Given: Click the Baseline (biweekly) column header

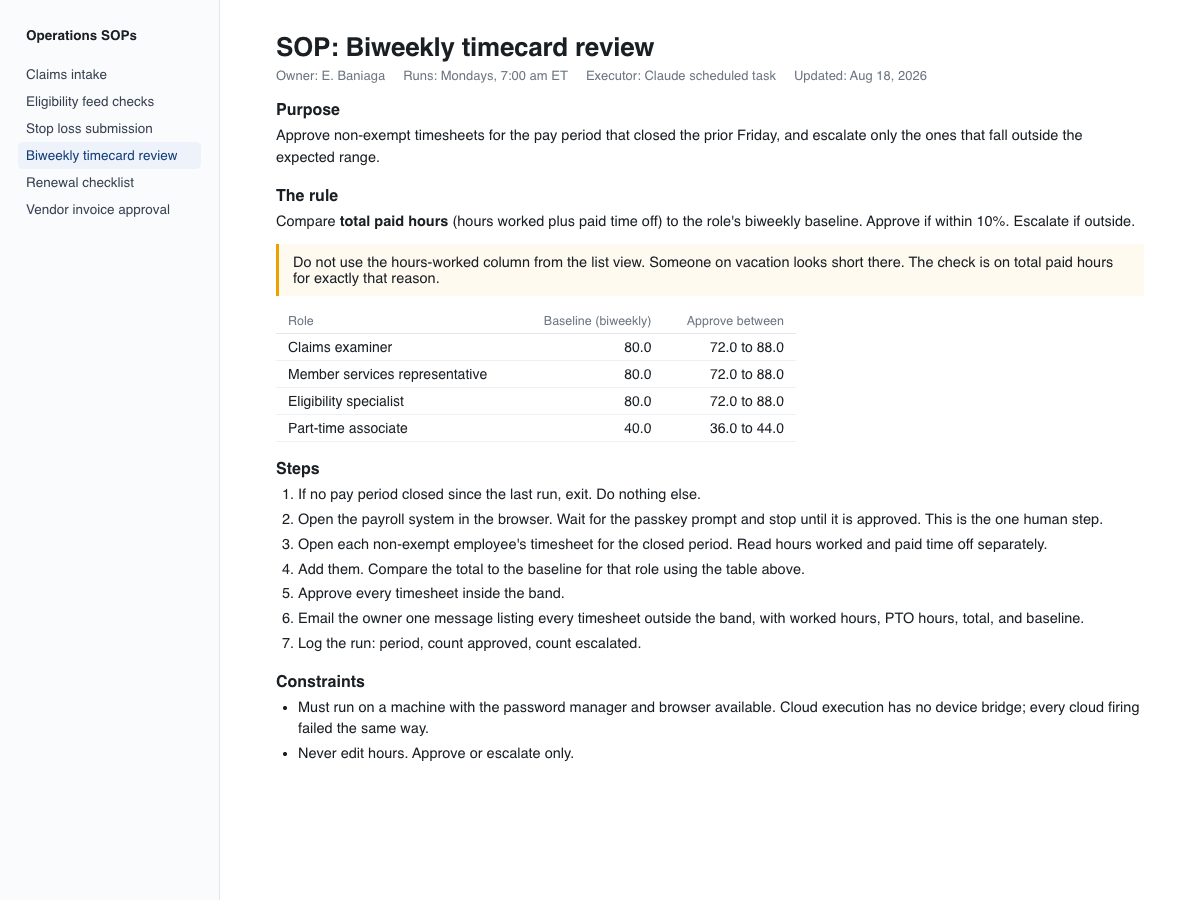Looking at the screenshot, I should (597, 321).
